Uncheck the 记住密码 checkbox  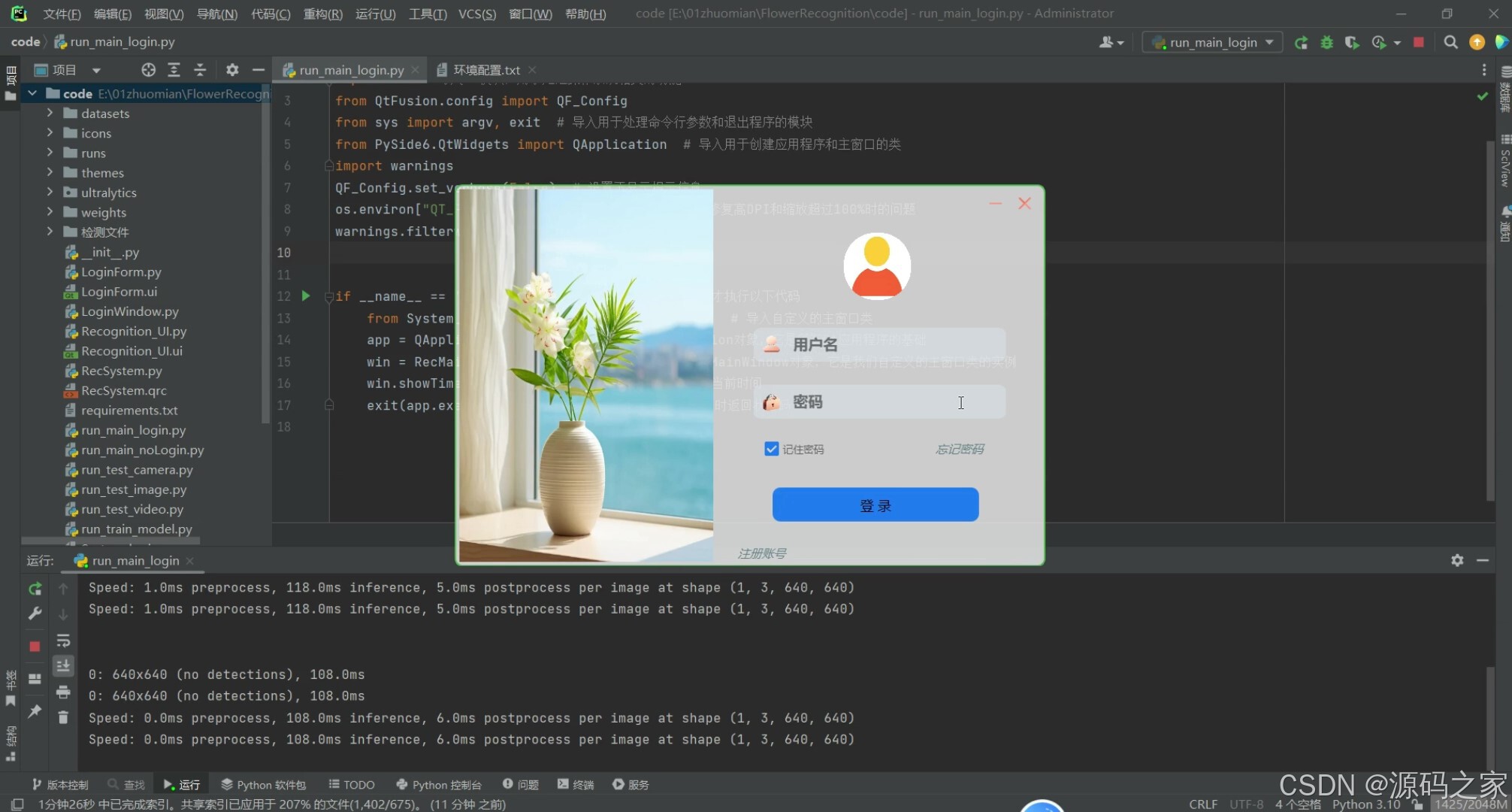(771, 449)
